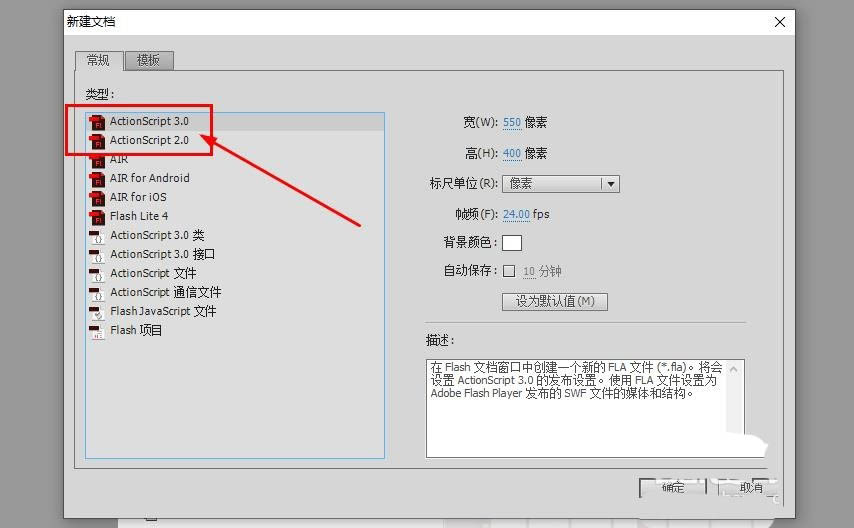Cancel with the 取消 button
Viewport: 854px width, 528px height.
click(x=751, y=488)
